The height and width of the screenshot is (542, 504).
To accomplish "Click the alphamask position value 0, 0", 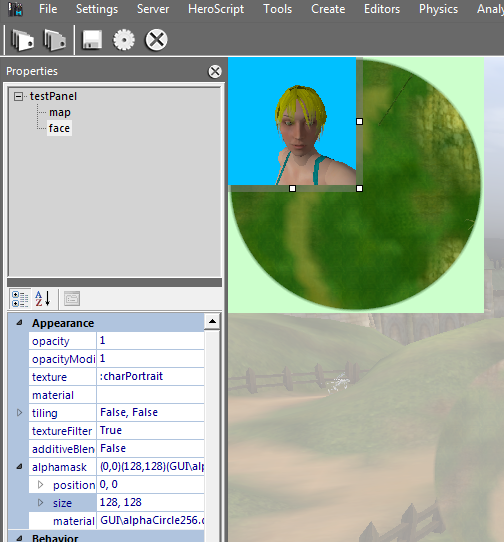I will [x=150, y=485].
